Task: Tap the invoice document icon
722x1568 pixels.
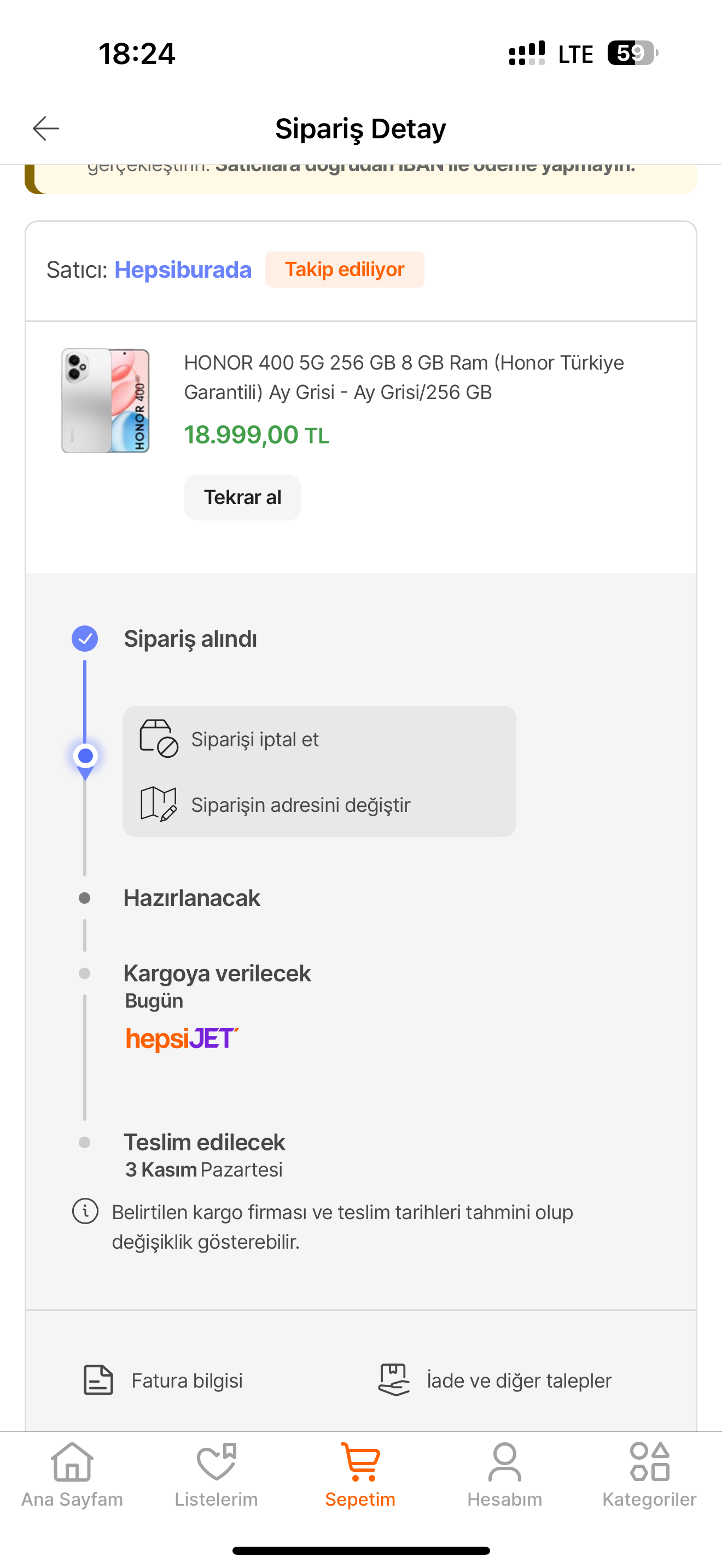Action: [98, 1380]
